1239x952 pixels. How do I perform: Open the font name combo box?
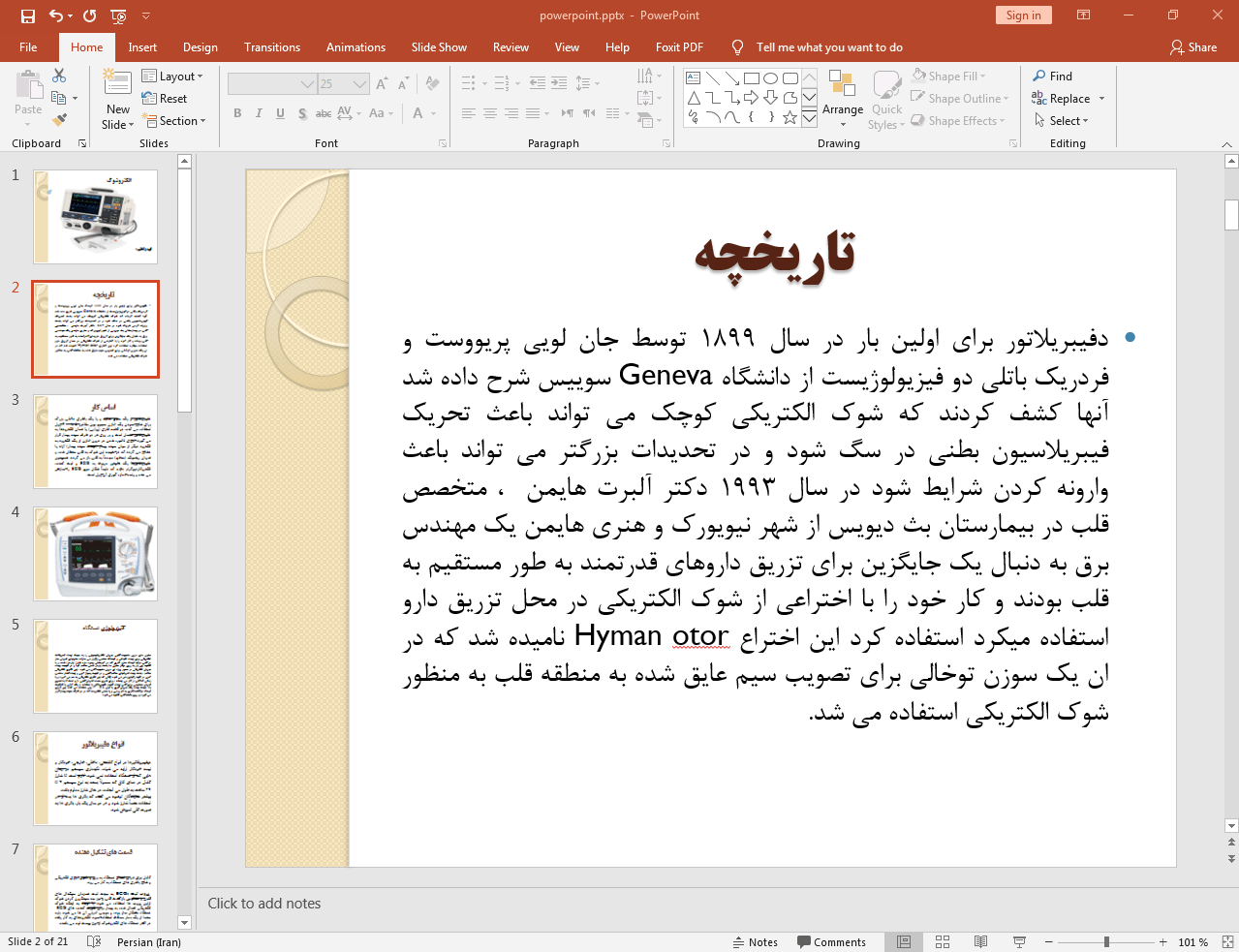[x=272, y=84]
